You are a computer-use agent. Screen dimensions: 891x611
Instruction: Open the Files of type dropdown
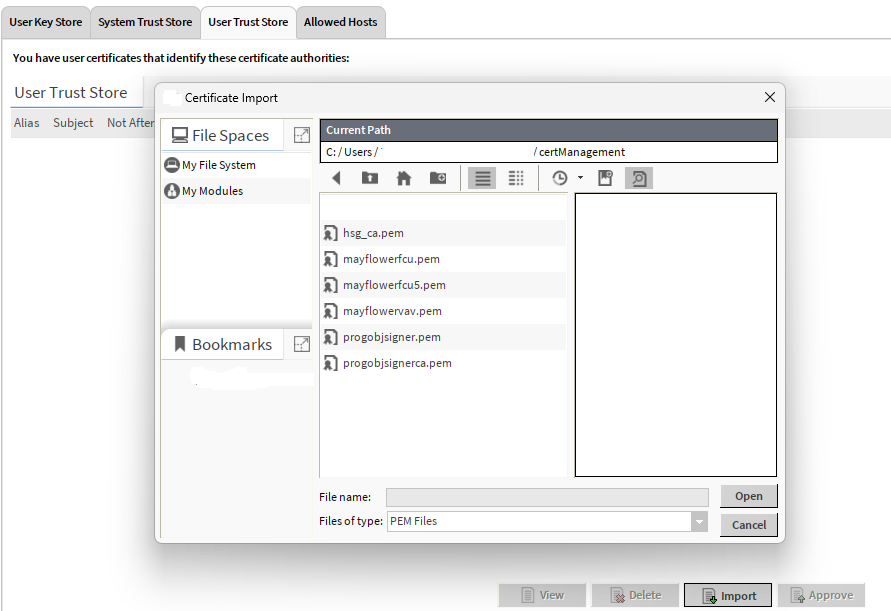(x=699, y=521)
